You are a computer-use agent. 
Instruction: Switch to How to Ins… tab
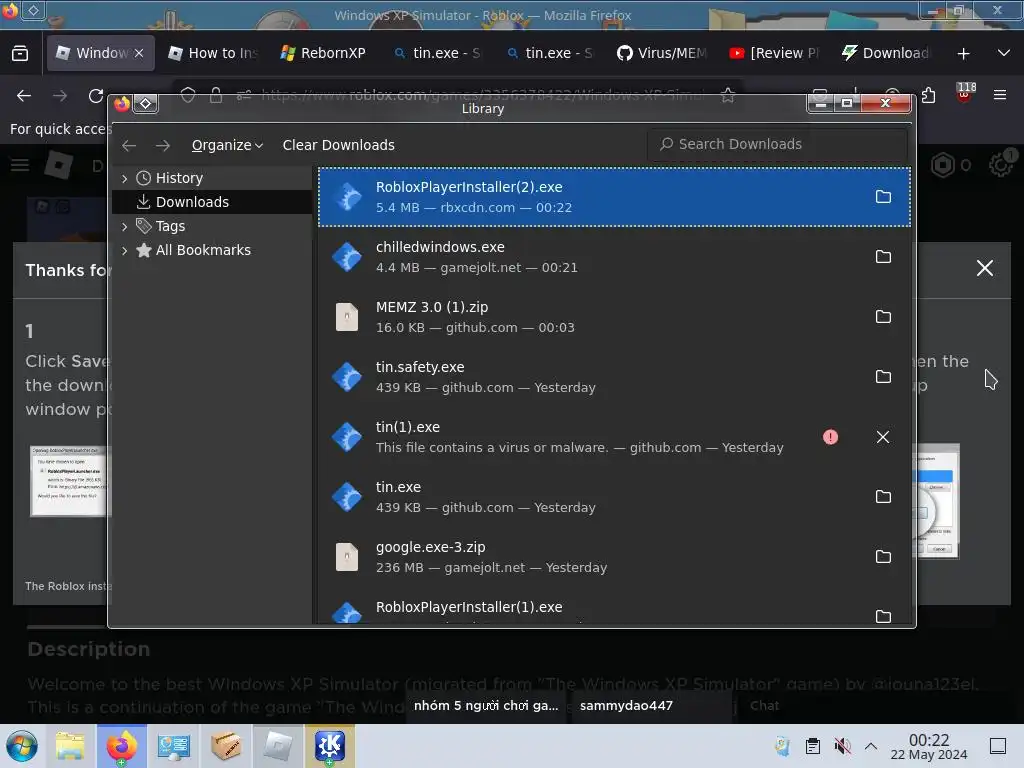pos(213,53)
